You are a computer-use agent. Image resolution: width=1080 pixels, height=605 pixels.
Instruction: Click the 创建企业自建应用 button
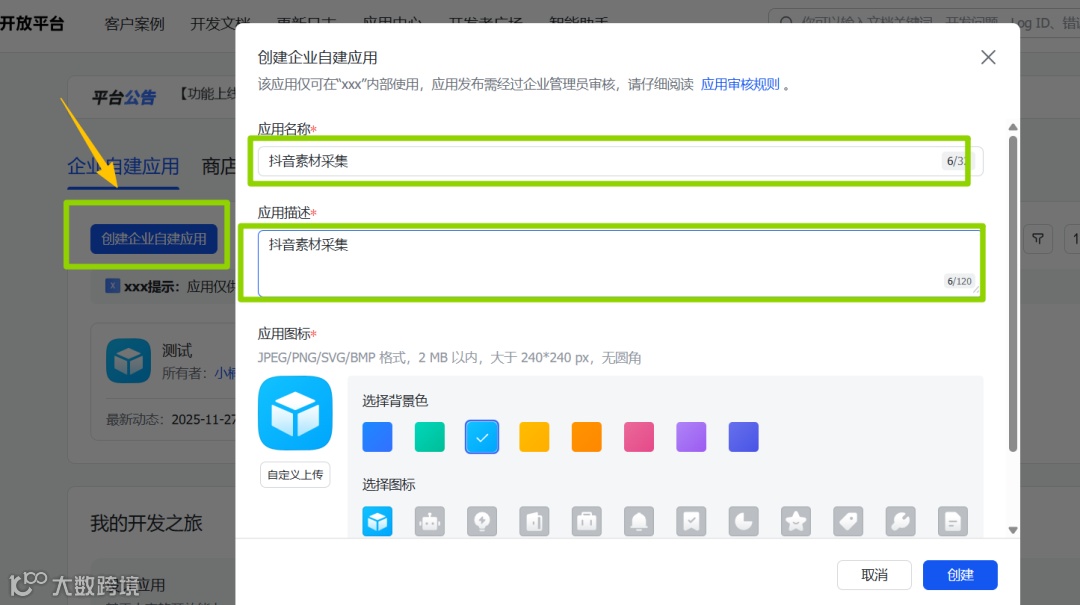(154, 239)
